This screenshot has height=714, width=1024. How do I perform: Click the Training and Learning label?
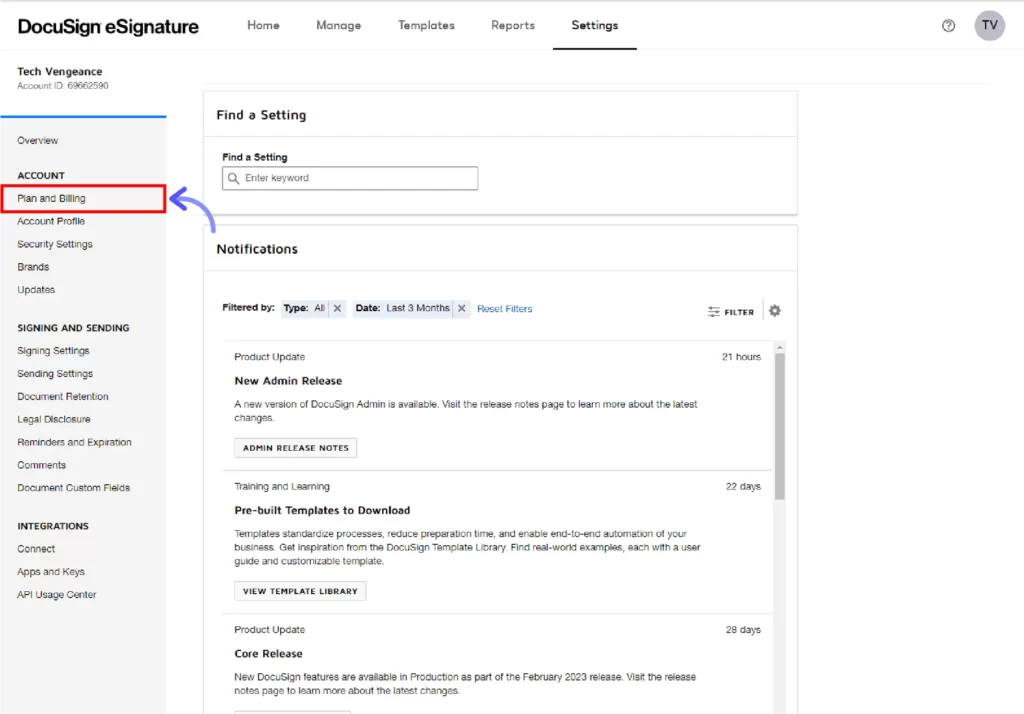[x=282, y=487]
